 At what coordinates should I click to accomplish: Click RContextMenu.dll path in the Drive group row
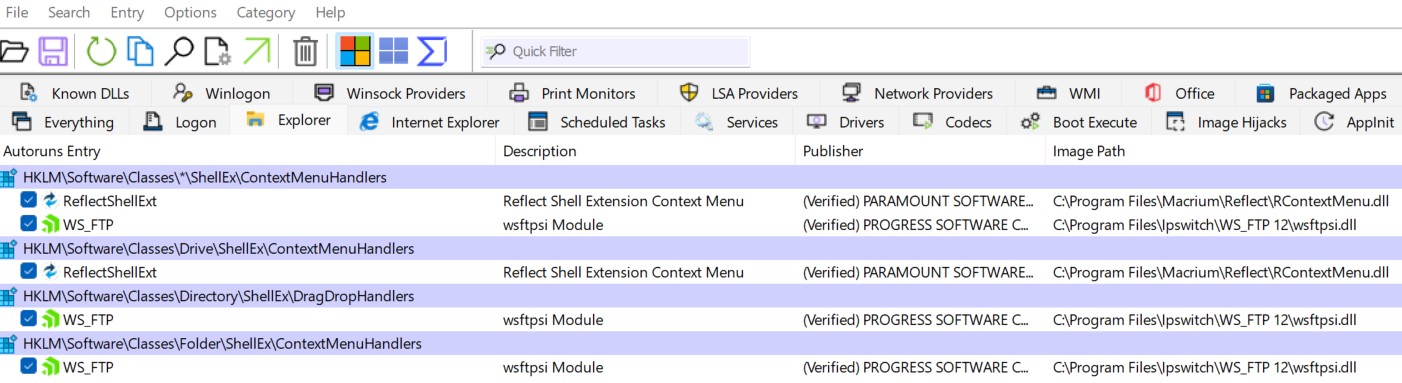click(x=1221, y=272)
